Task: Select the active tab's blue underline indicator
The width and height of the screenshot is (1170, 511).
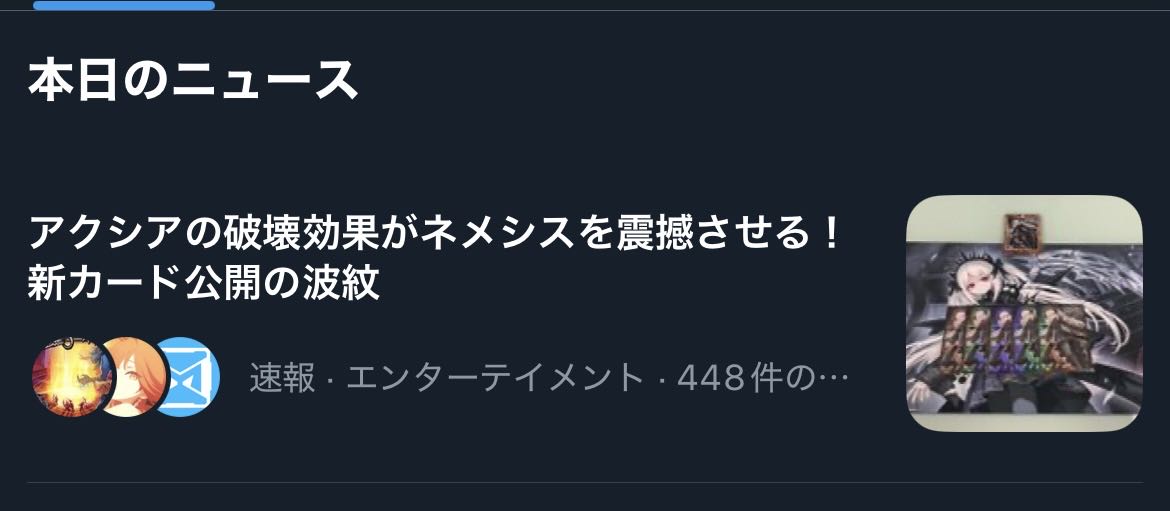Action: point(124,5)
